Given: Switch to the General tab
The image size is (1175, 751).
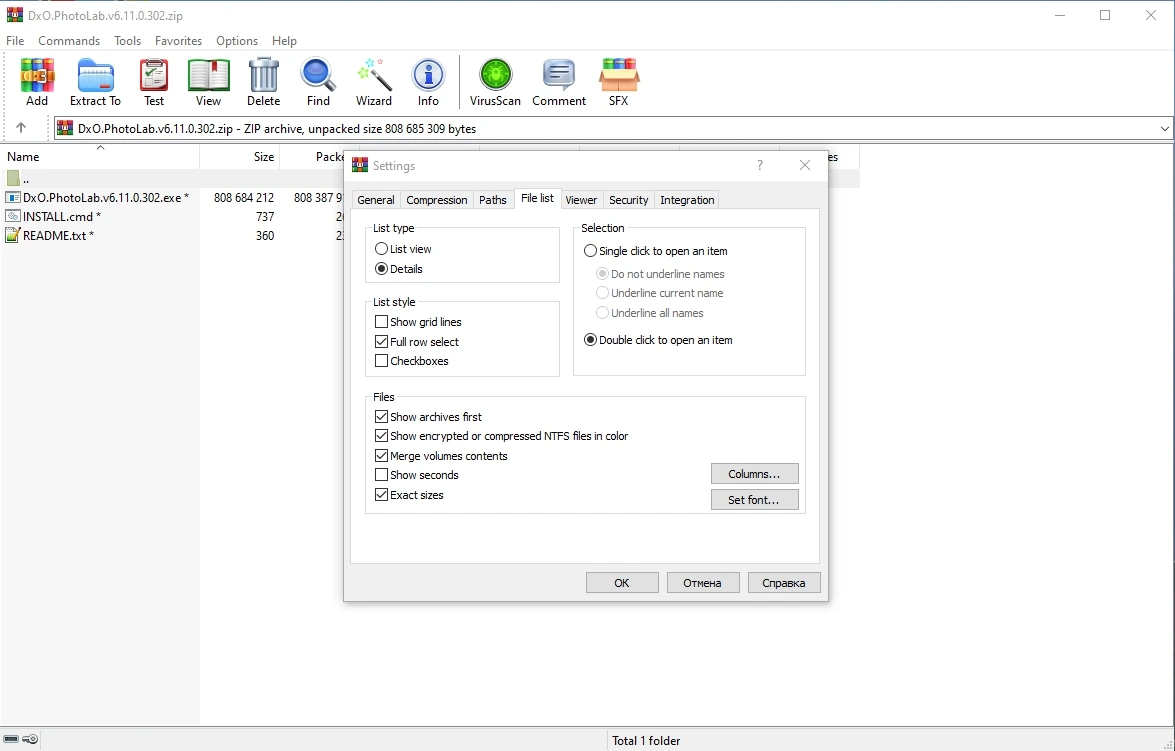Looking at the screenshot, I should tap(375, 200).
